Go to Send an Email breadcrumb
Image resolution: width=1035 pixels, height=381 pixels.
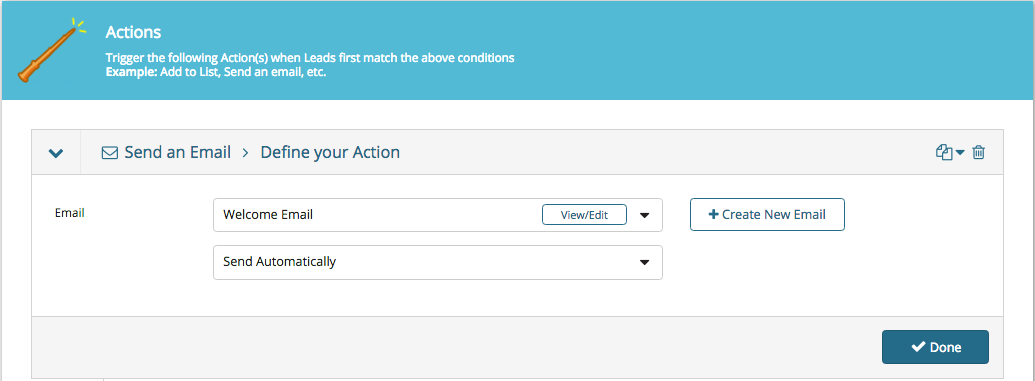(178, 153)
